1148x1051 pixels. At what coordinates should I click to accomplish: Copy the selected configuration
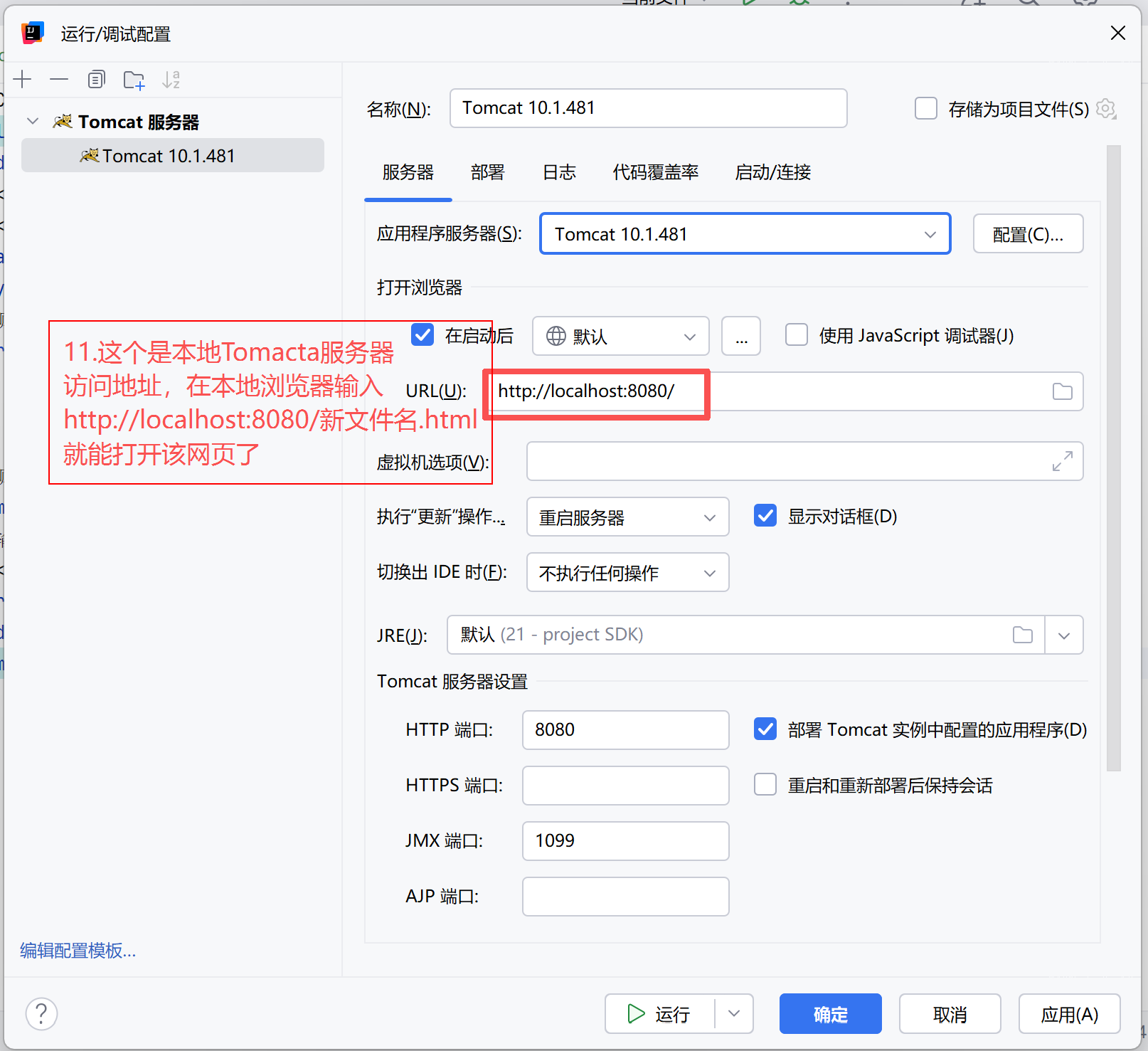coord(96,79)
